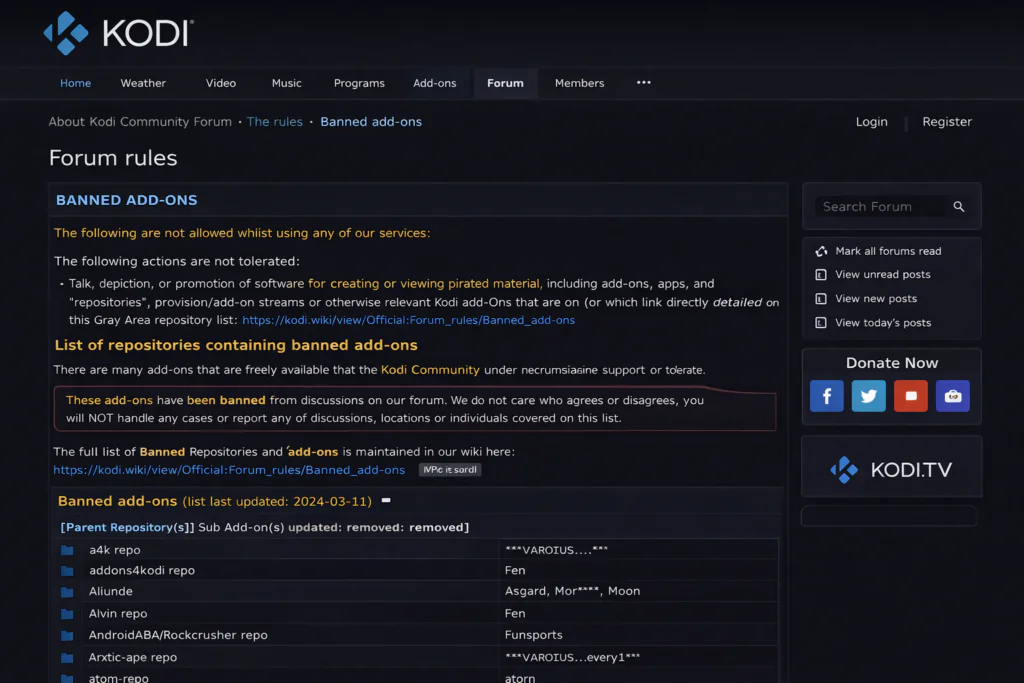Click the blue camera icon under Donate Now
The image size is (1024, 683).
point(952,396)
